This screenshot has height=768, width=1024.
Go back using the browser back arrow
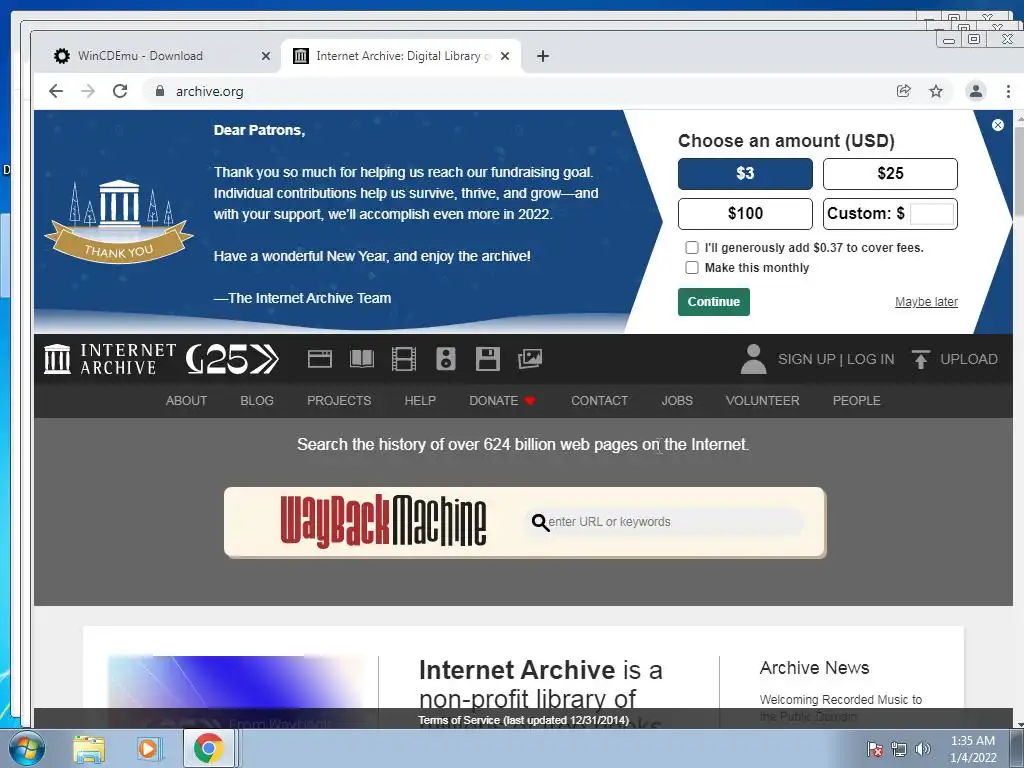[x=56, y=91]
